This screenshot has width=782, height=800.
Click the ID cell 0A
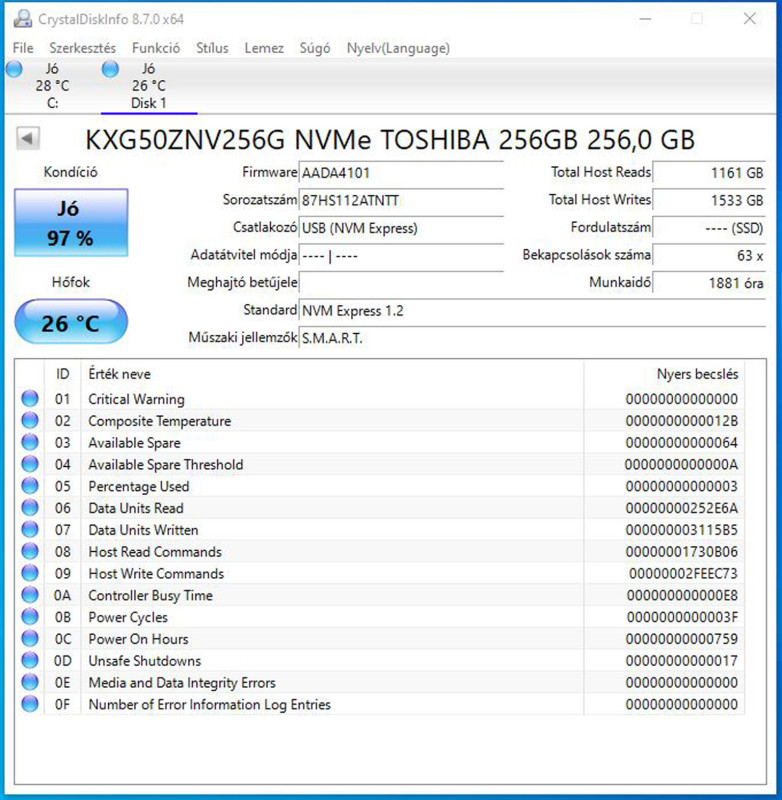coord(62,595)
